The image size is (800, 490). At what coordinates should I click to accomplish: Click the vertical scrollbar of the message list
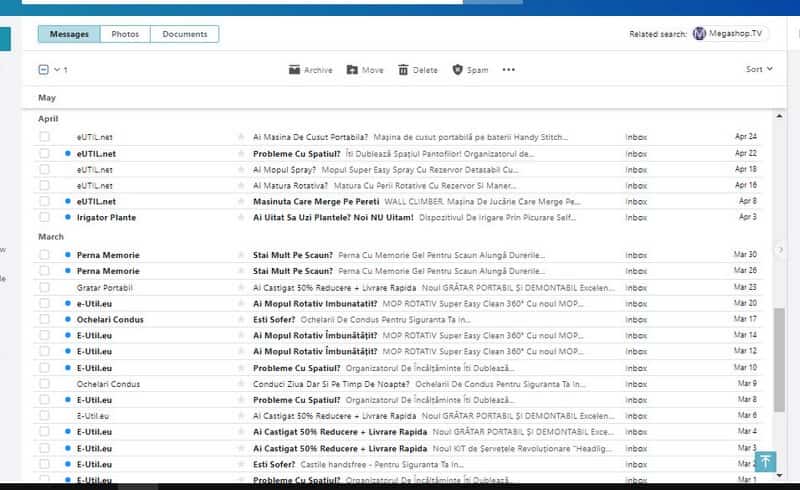(780, 360)
